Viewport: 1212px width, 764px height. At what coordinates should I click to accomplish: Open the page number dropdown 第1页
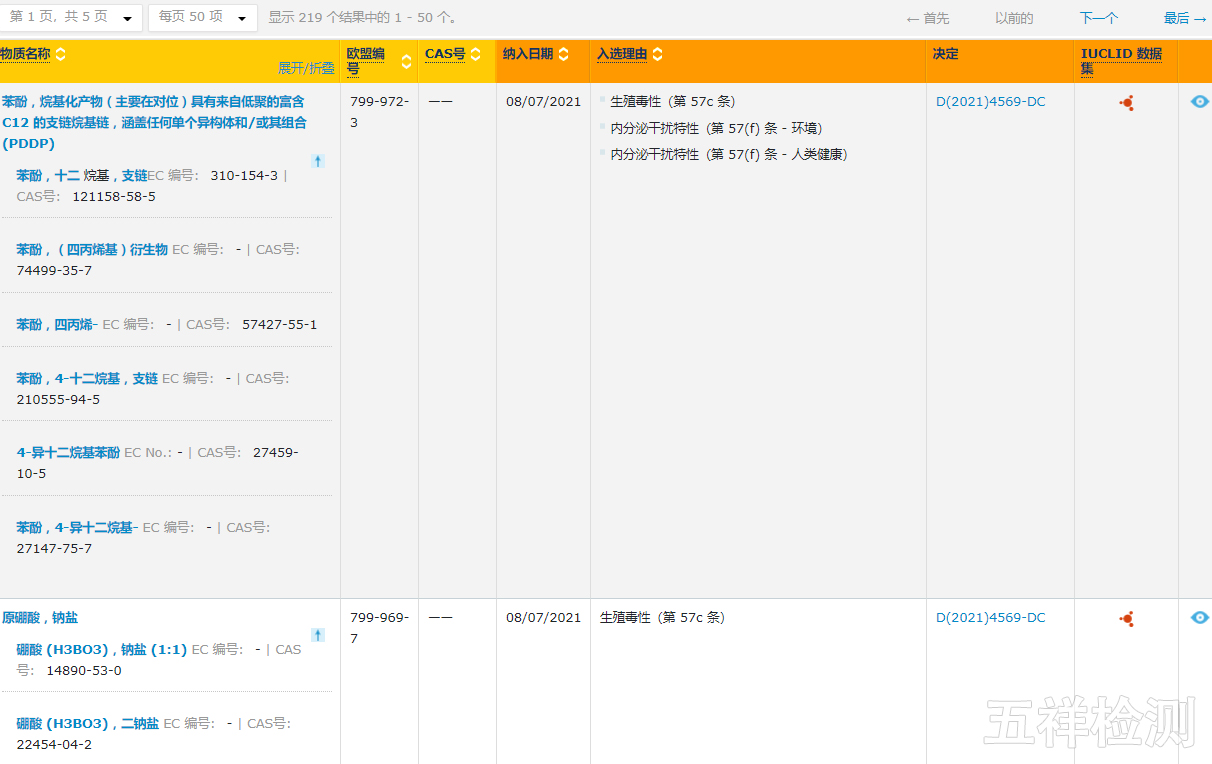[71, 18]
